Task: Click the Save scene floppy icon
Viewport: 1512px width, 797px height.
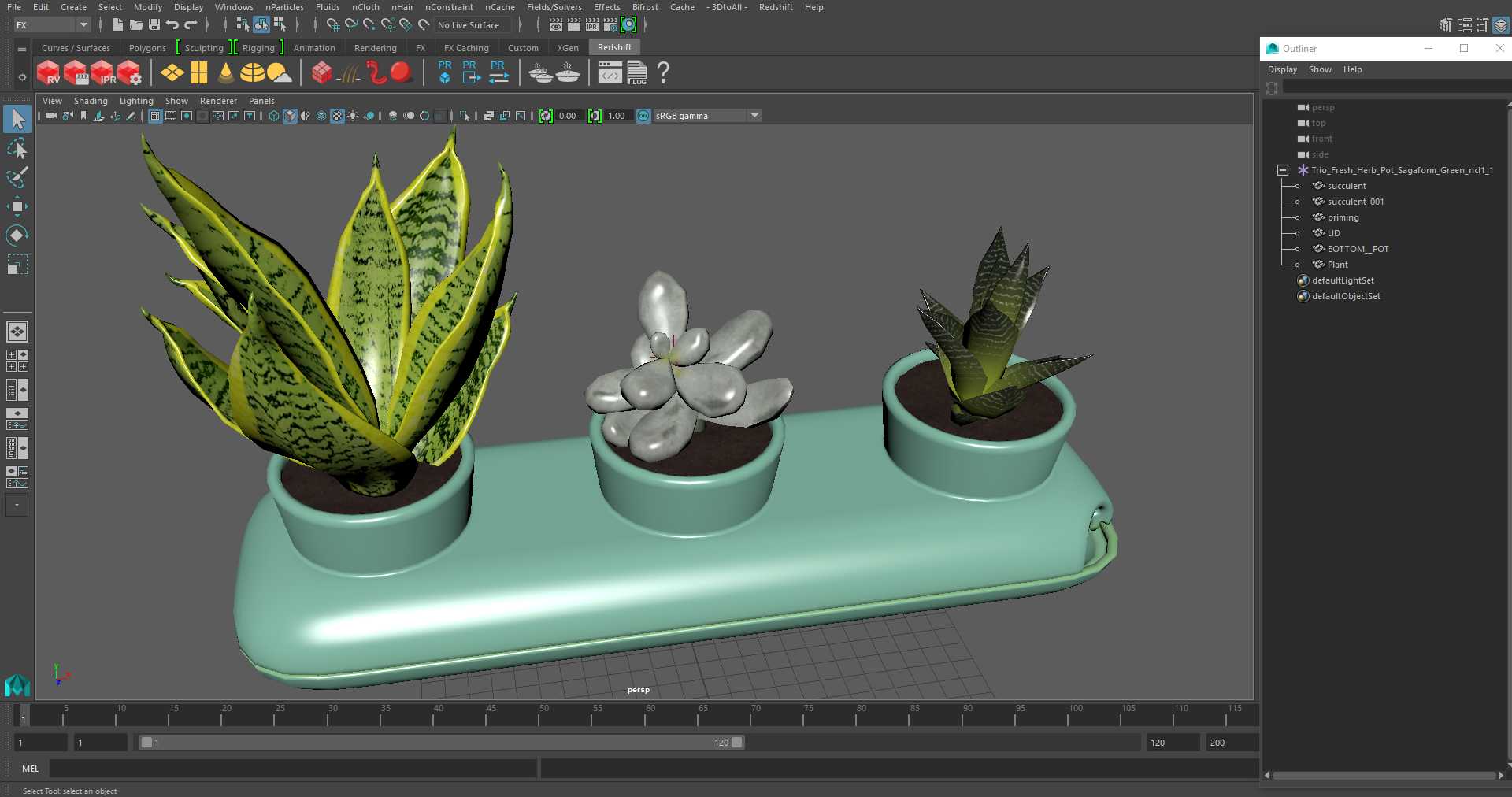Action: click(154, 25)
